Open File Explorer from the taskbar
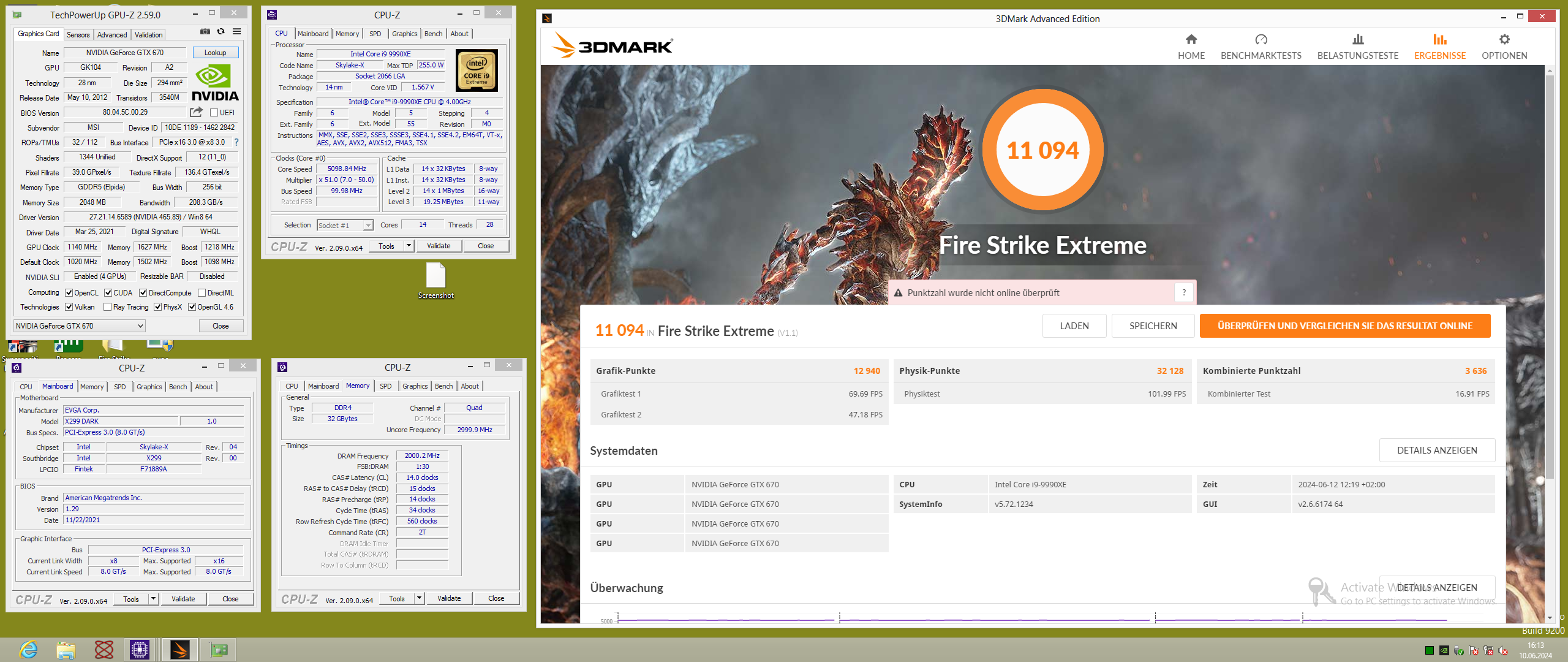 click(x=66, y=649)
